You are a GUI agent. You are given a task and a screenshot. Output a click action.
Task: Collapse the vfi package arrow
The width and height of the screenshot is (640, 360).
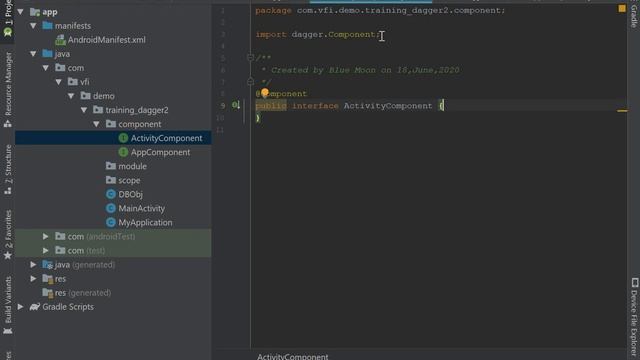pos(58,82)
